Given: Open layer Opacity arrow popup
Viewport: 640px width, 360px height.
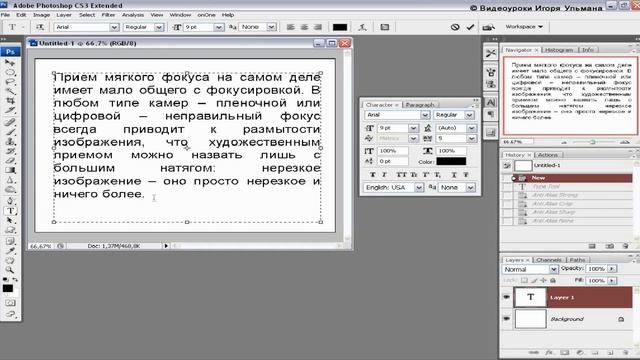Looking at the screenshot, I should pyautogui.click(x=611, y=269).
